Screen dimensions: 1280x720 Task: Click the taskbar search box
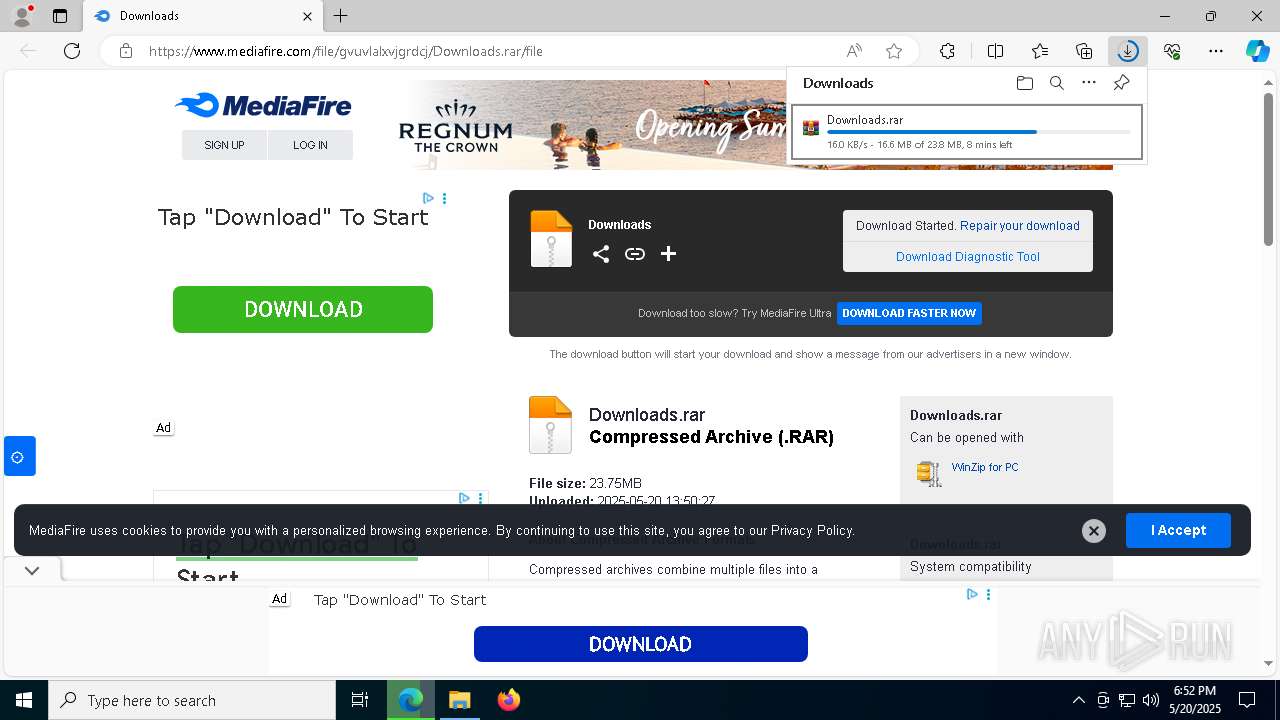tap(192, 700)
